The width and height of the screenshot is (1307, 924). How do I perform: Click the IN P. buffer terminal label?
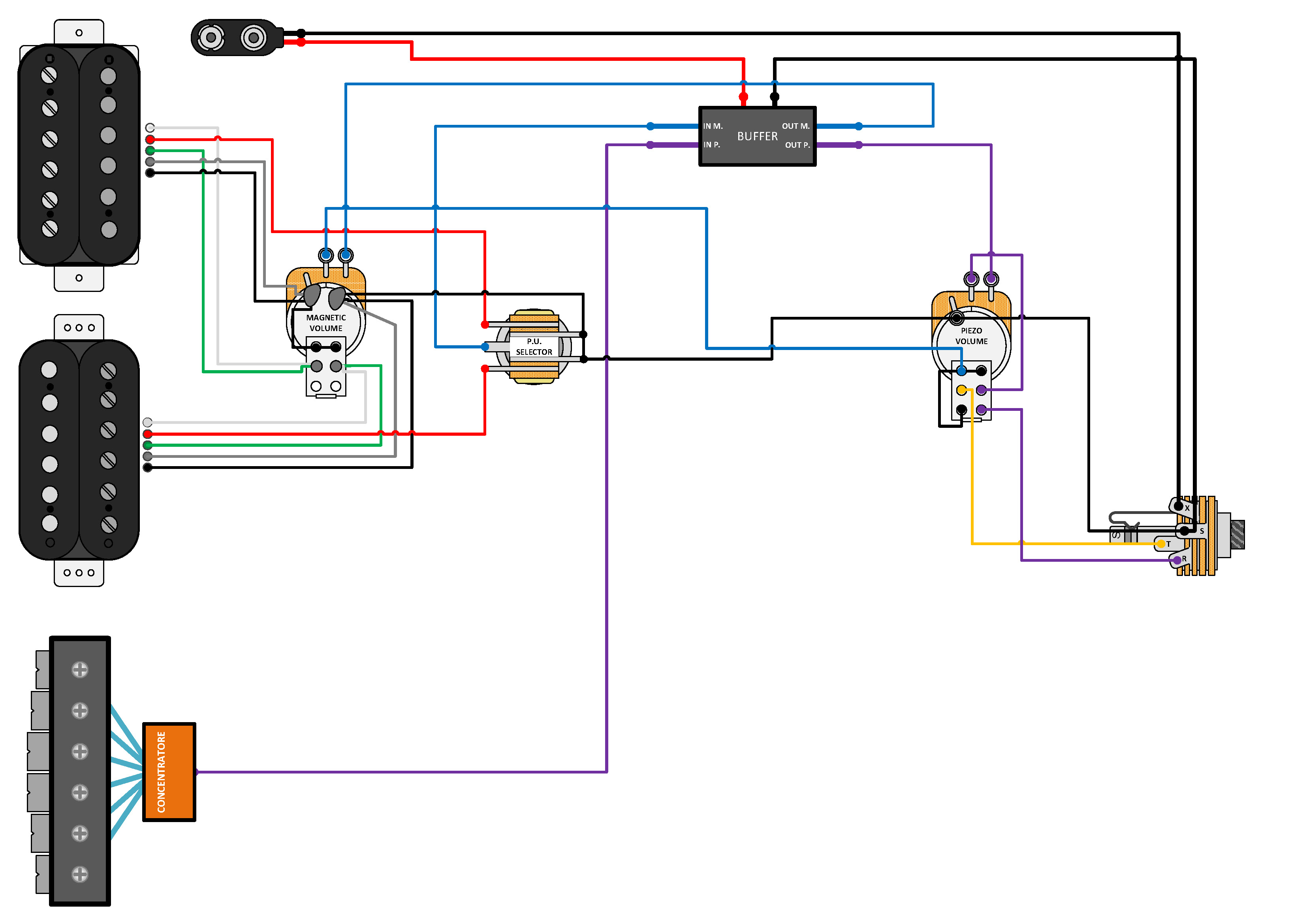(x=712, y=145)
